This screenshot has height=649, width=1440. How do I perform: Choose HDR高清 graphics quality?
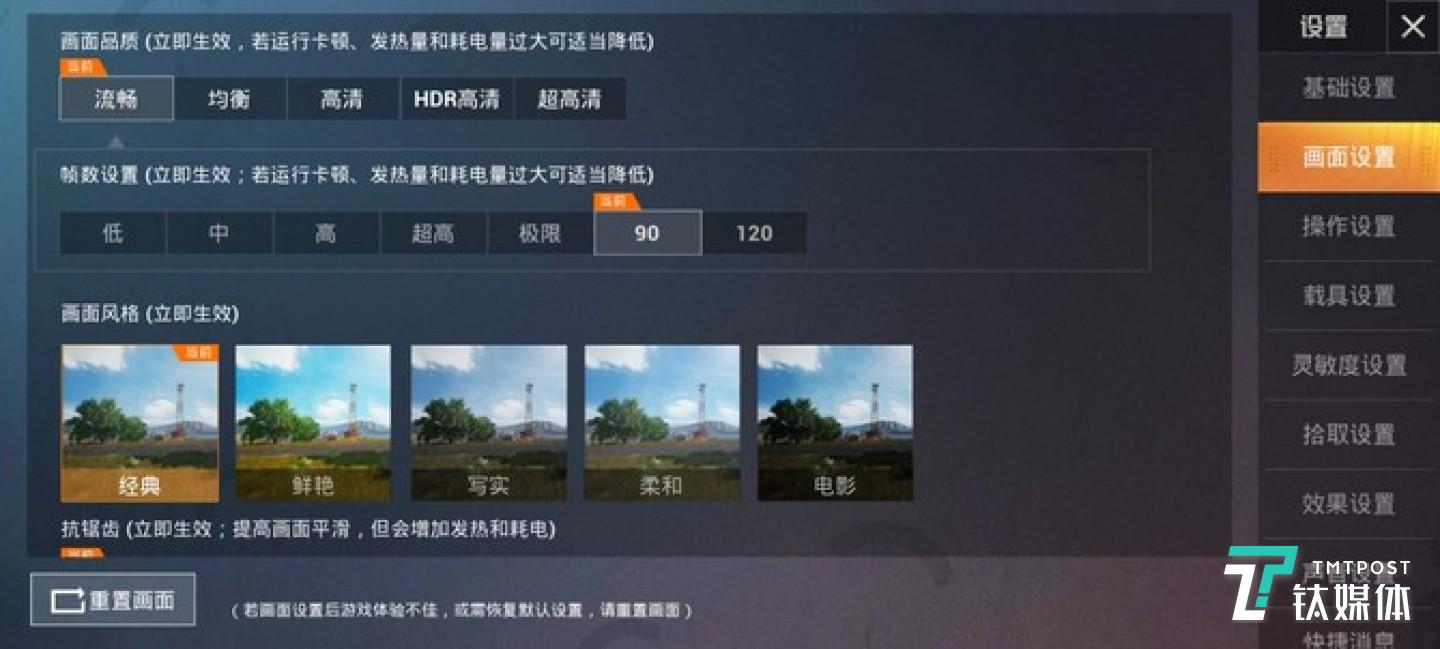456,99
